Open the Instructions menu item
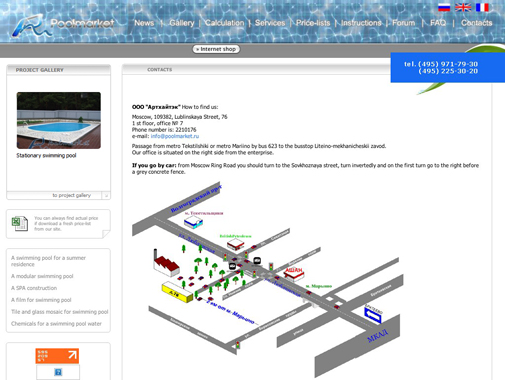The height and width of the screenshot is (380, 505). pos(361,23)
